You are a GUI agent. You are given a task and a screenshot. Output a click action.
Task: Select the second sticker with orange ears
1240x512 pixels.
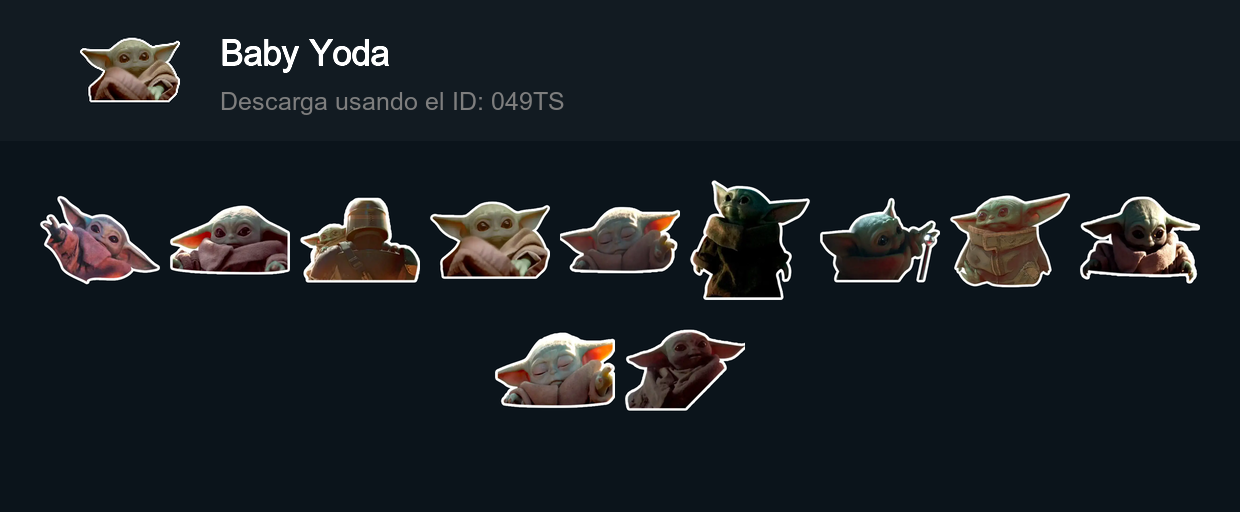[x=230, y=239]
